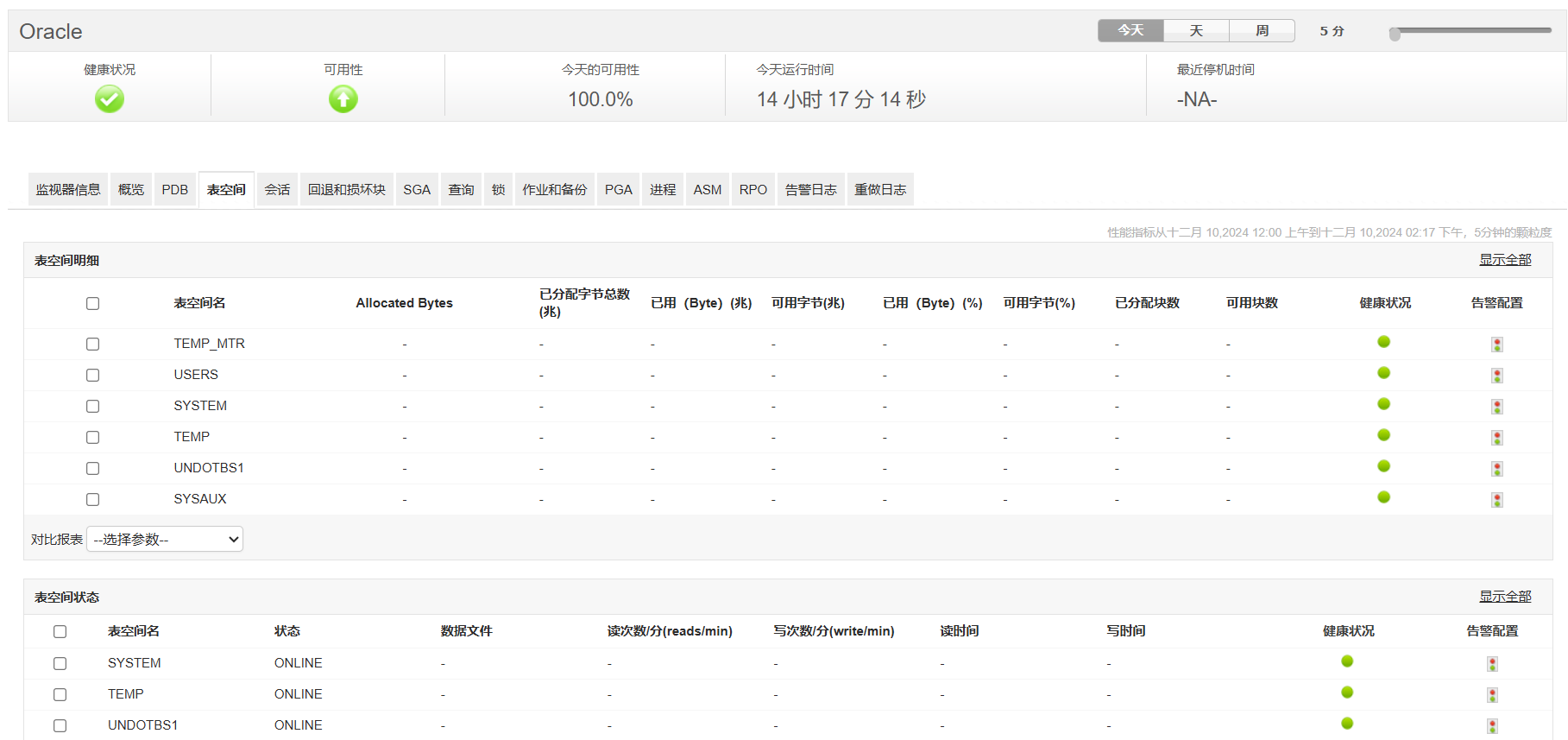Check SYSTEM checkbox in tablespace status table
Screen dimensions: 1568x740
click(60, 663)
